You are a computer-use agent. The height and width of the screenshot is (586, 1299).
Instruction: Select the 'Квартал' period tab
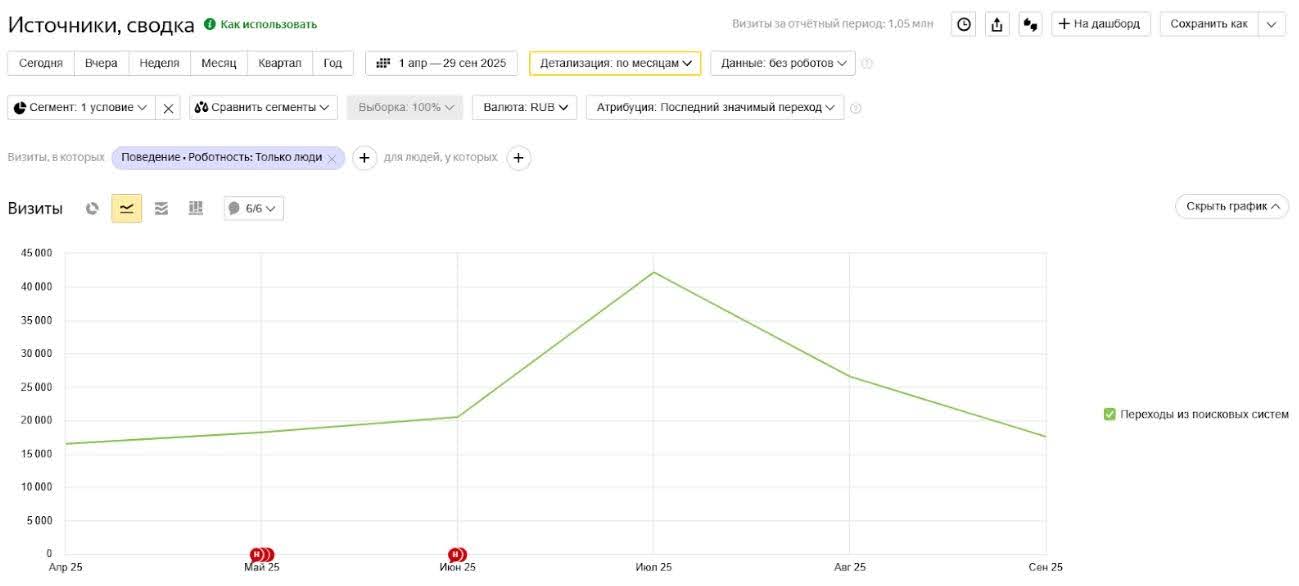279,63
